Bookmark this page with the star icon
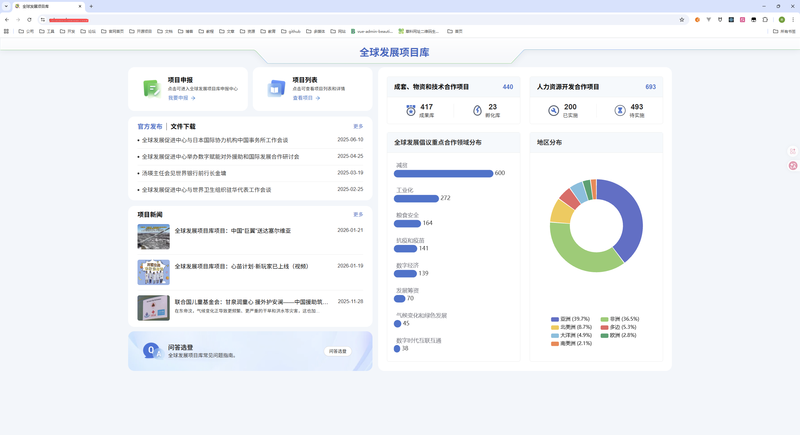This screenshot has width=800, height=435. (x=682, y=19)
